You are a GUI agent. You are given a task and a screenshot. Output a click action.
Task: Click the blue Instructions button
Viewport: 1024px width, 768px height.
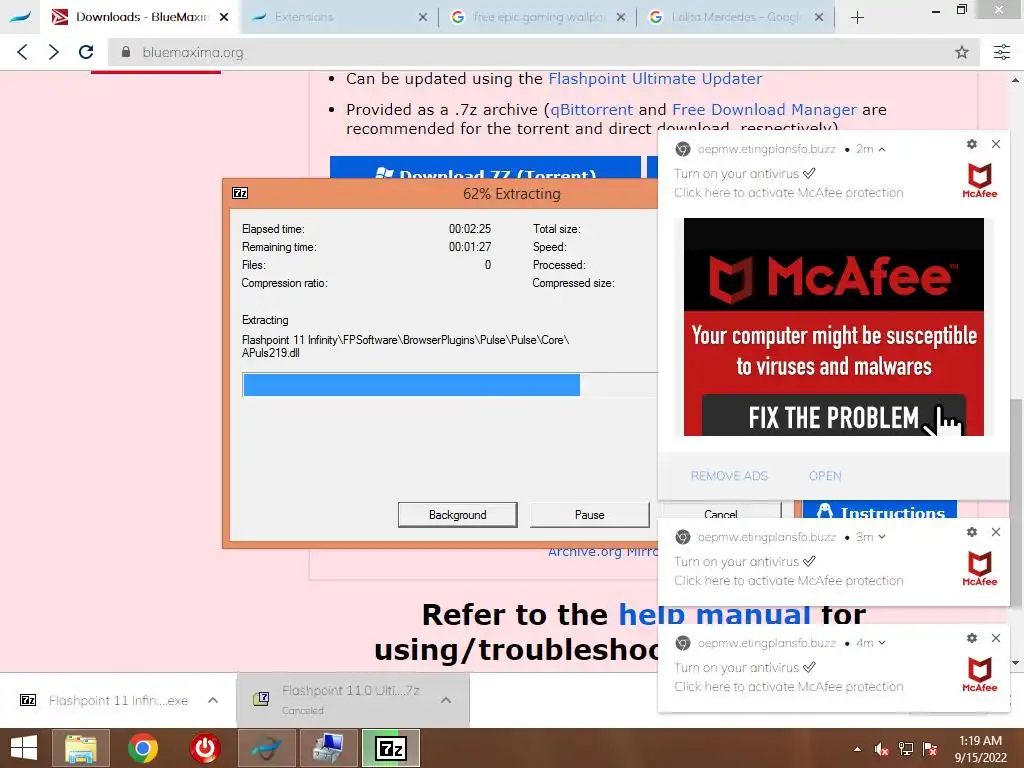coord(880,510)
